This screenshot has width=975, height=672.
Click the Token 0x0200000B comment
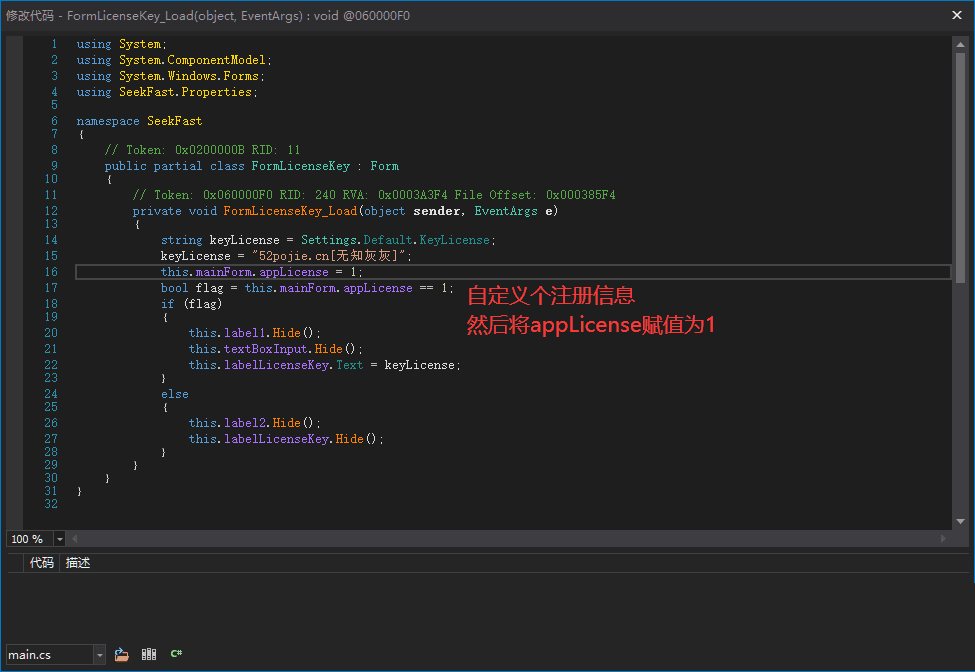click(202, 150)
